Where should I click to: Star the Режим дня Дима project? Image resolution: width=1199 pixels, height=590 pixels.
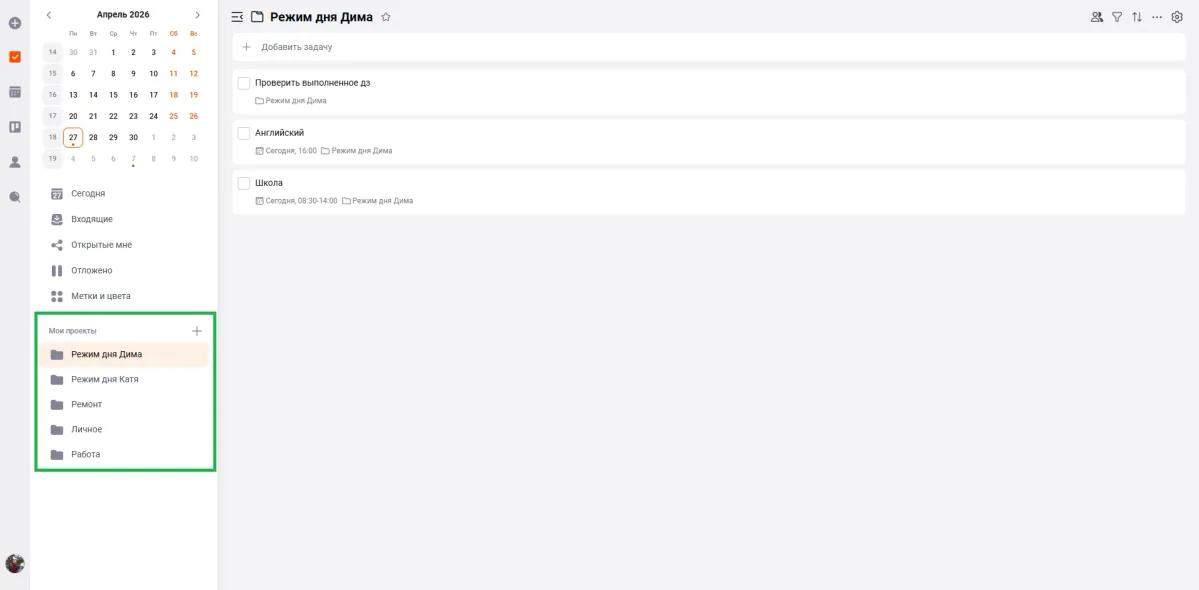point(386,17)
